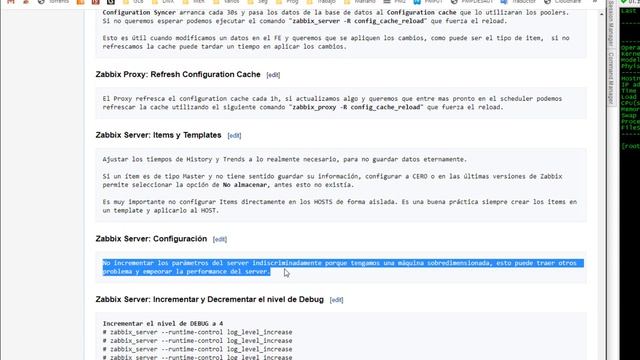The image size is (640, 360).
Task: Open edit link beside Items y Templates heading
Action: coord(234,136)
